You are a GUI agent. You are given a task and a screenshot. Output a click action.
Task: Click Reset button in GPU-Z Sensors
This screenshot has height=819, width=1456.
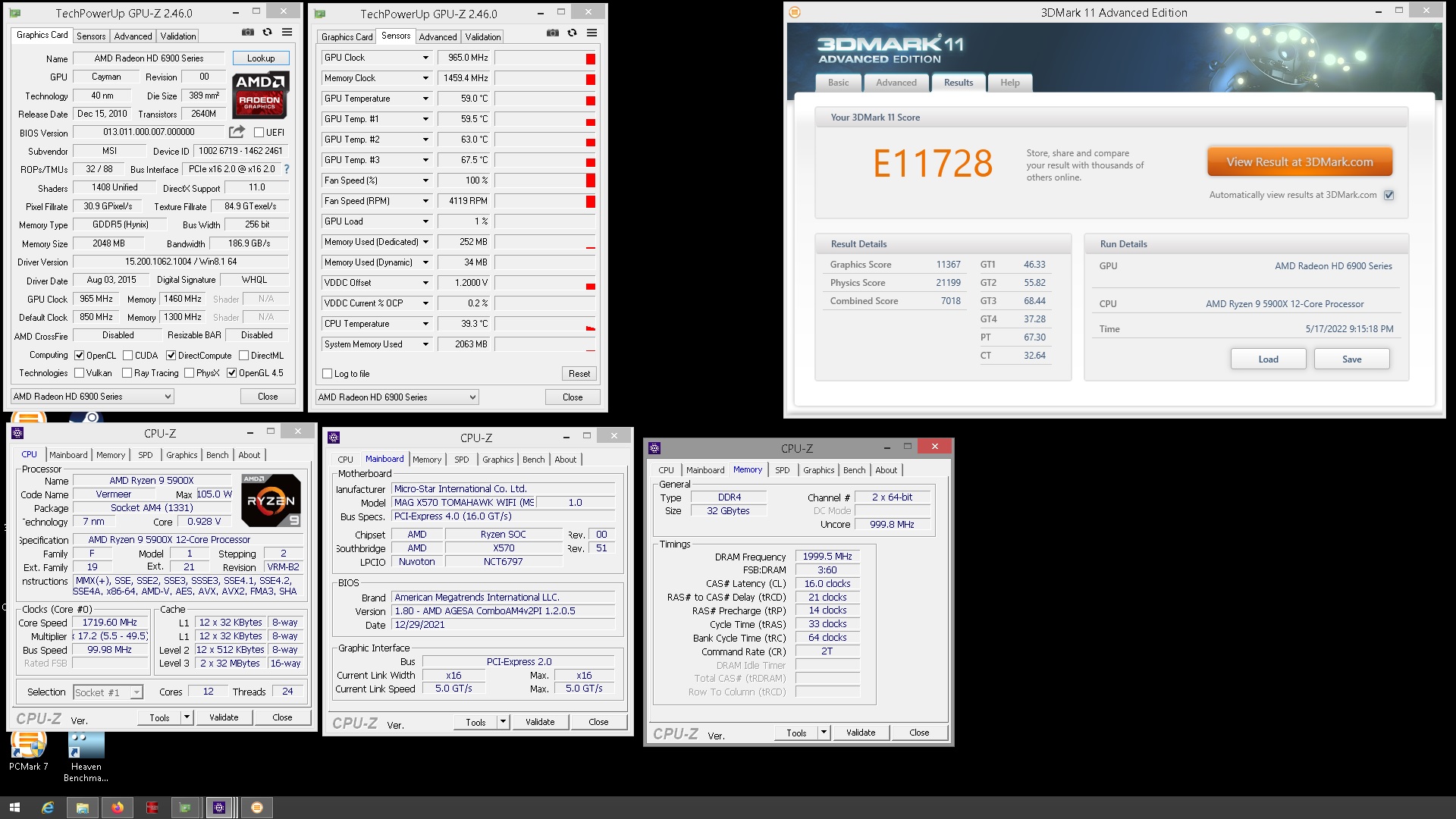579,374
